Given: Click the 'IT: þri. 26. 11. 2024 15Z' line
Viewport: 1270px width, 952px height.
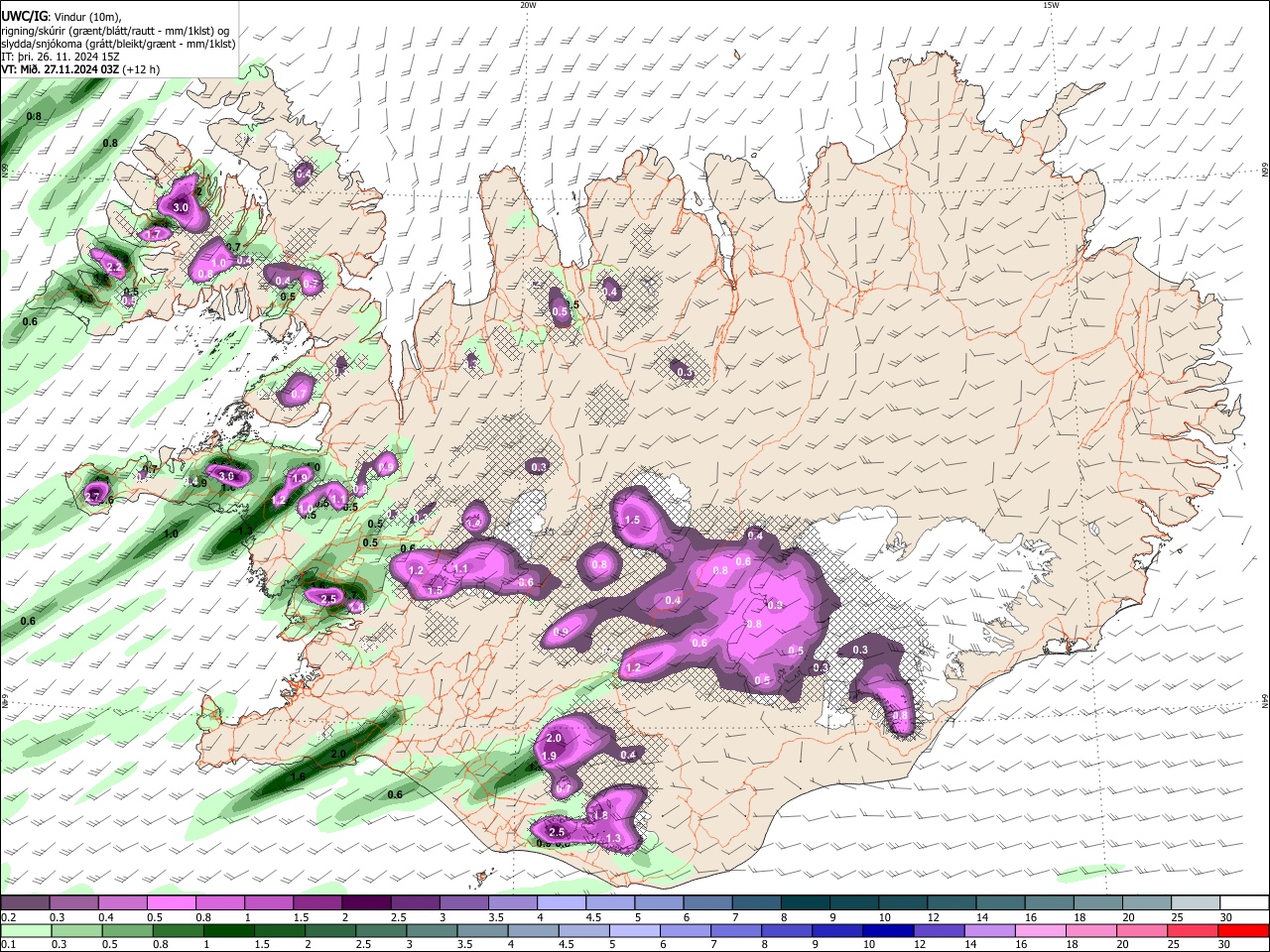Looking at the screenshot, I should pyautogui.click(x=61, y=57).
